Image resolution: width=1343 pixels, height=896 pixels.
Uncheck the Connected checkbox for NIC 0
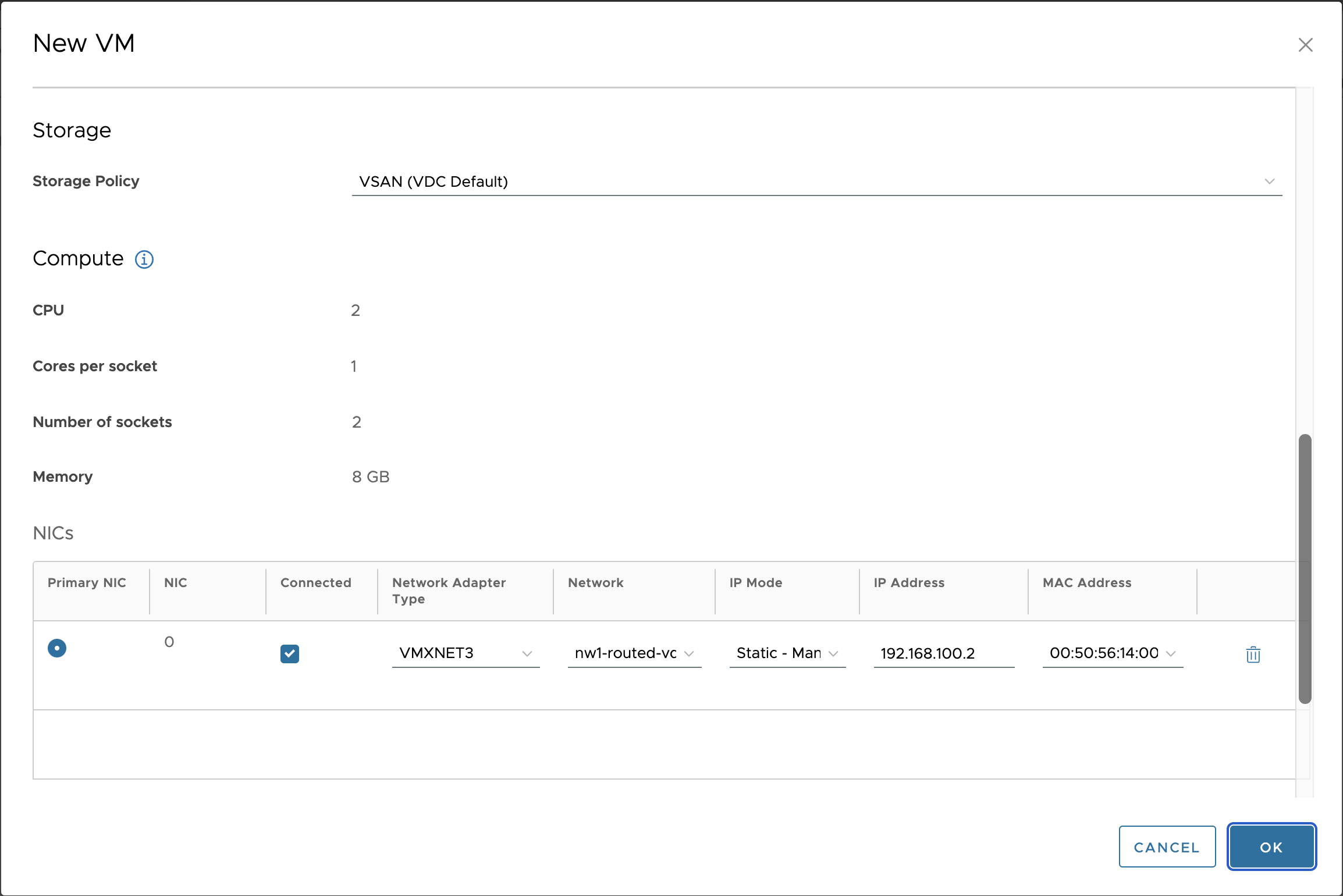point(289,653)
